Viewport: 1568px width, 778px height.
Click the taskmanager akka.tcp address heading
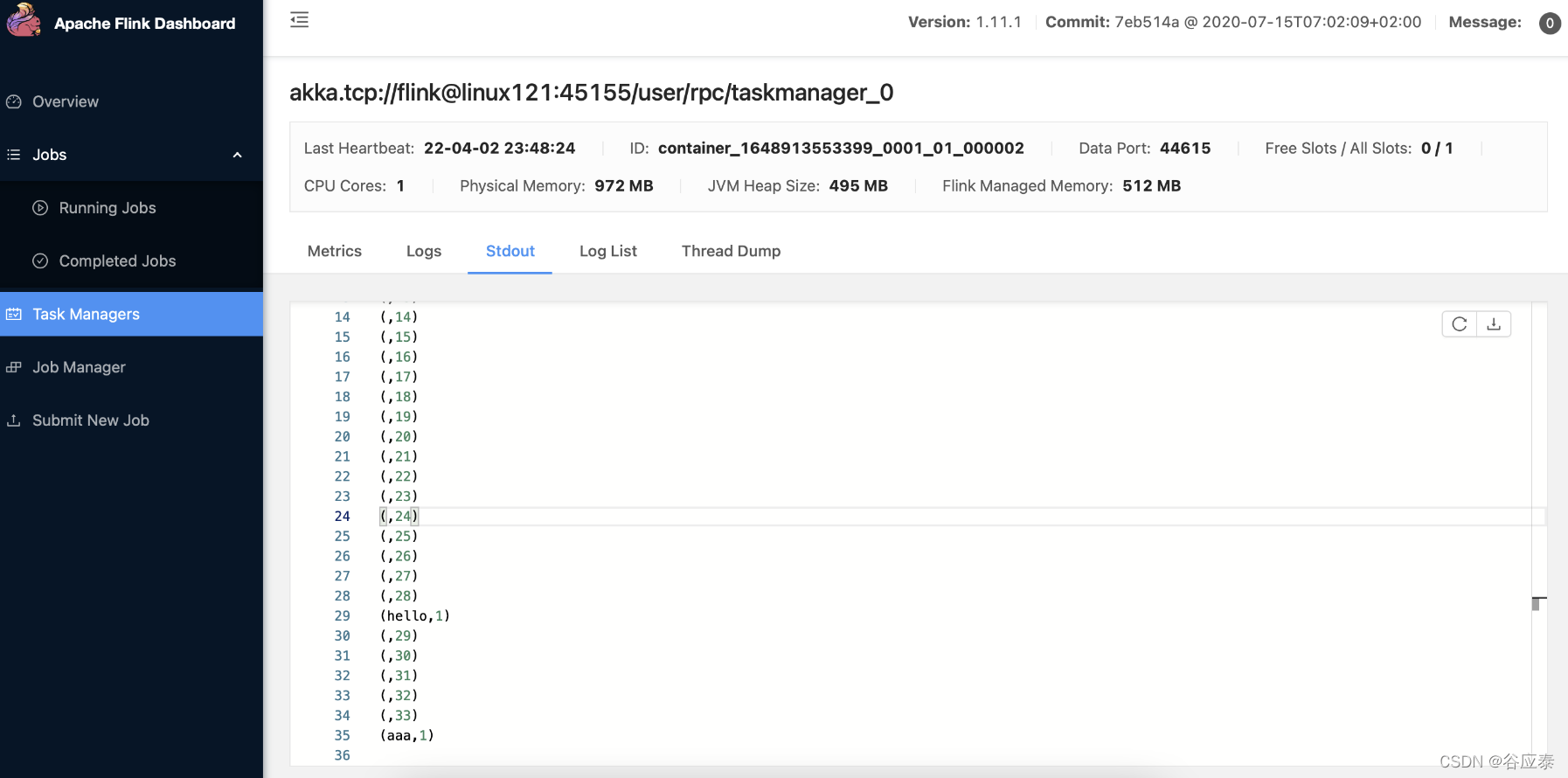pyautogui.click(x=592, y=93)
